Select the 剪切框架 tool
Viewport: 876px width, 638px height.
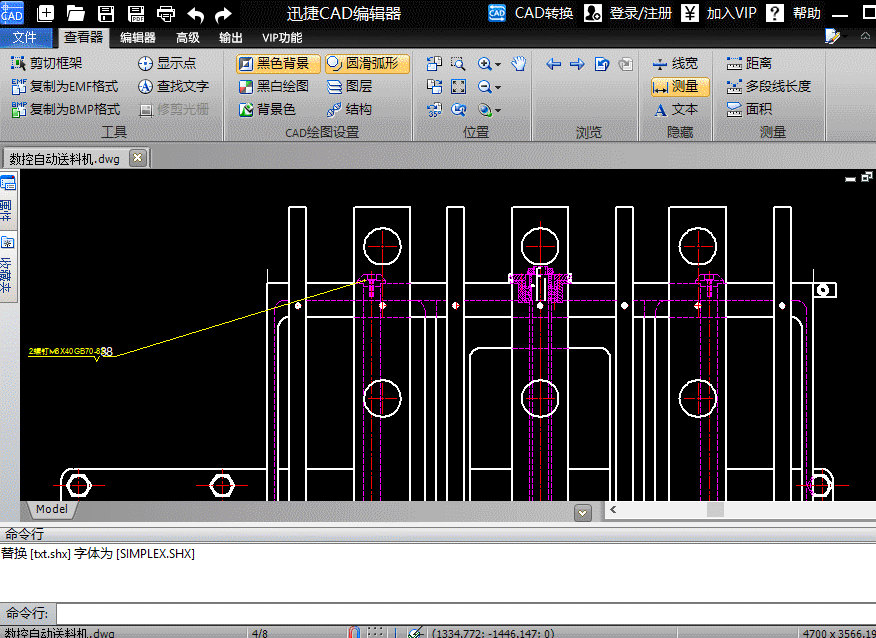[x=46, y=63]
